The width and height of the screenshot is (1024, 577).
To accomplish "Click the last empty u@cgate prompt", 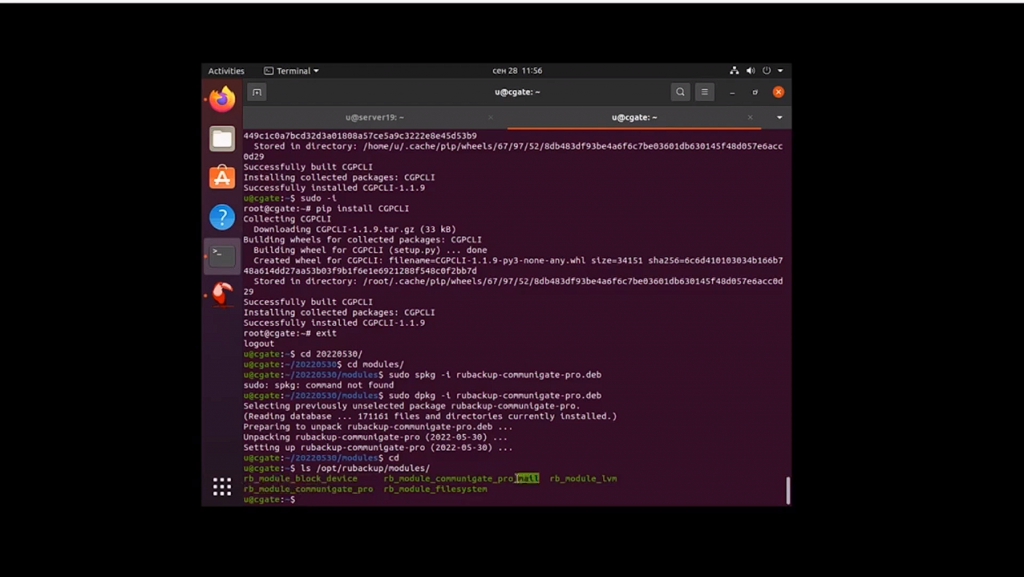I will pos(270,499).
